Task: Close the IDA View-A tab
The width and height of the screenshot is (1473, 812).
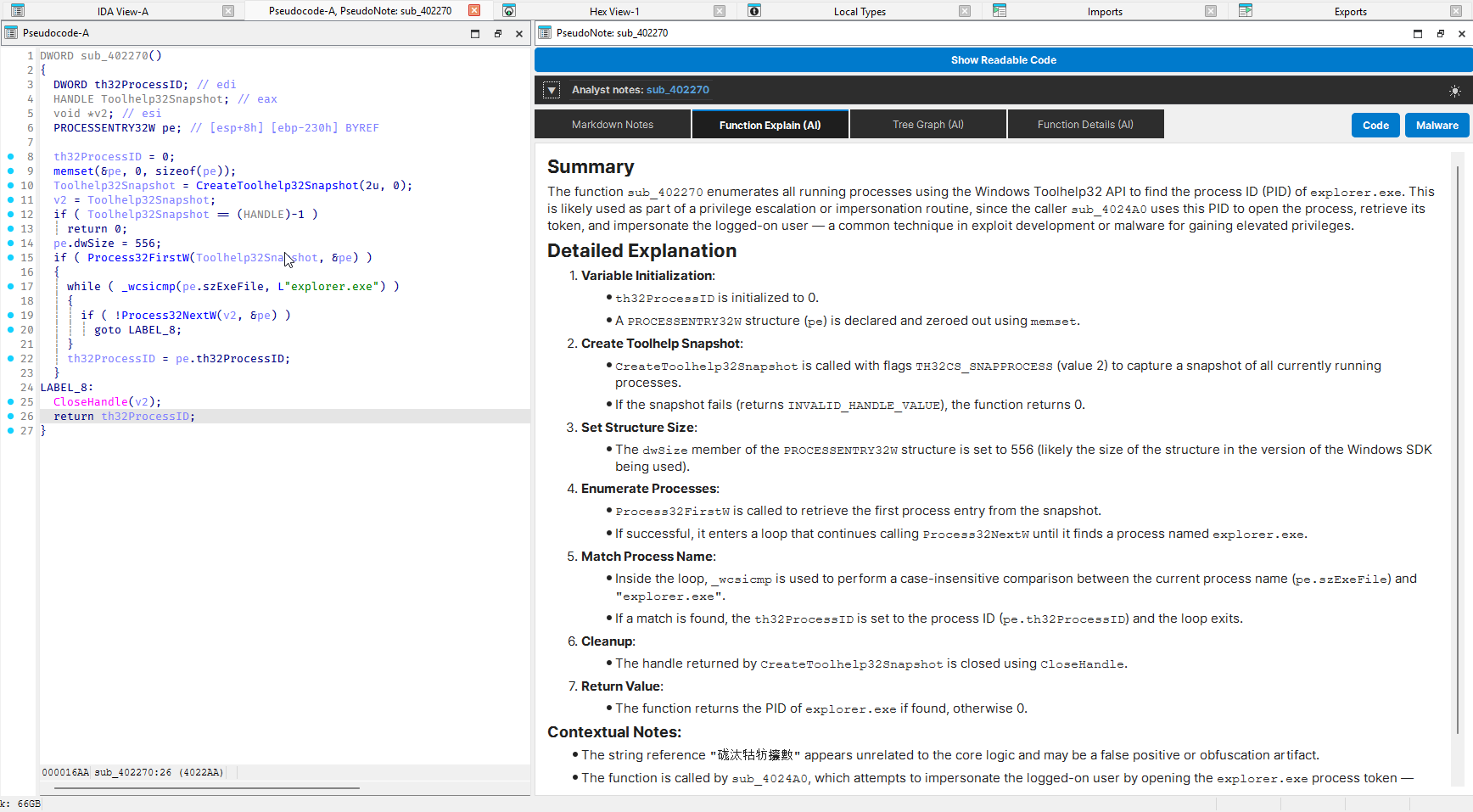Action: (228, 11)
